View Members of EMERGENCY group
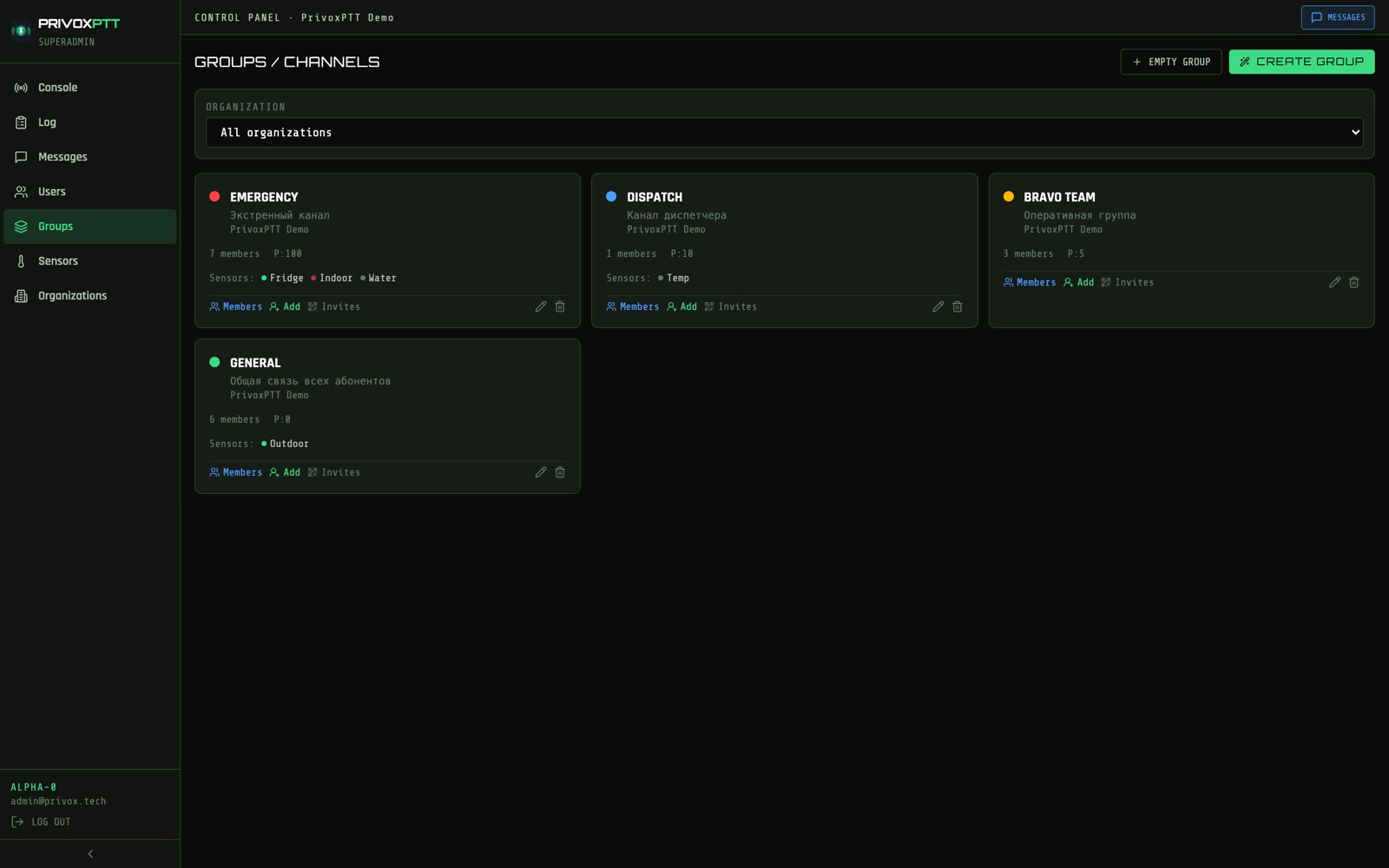This screenshot has width=1389, height=868. pyautogui.click(x=236, y=306)
